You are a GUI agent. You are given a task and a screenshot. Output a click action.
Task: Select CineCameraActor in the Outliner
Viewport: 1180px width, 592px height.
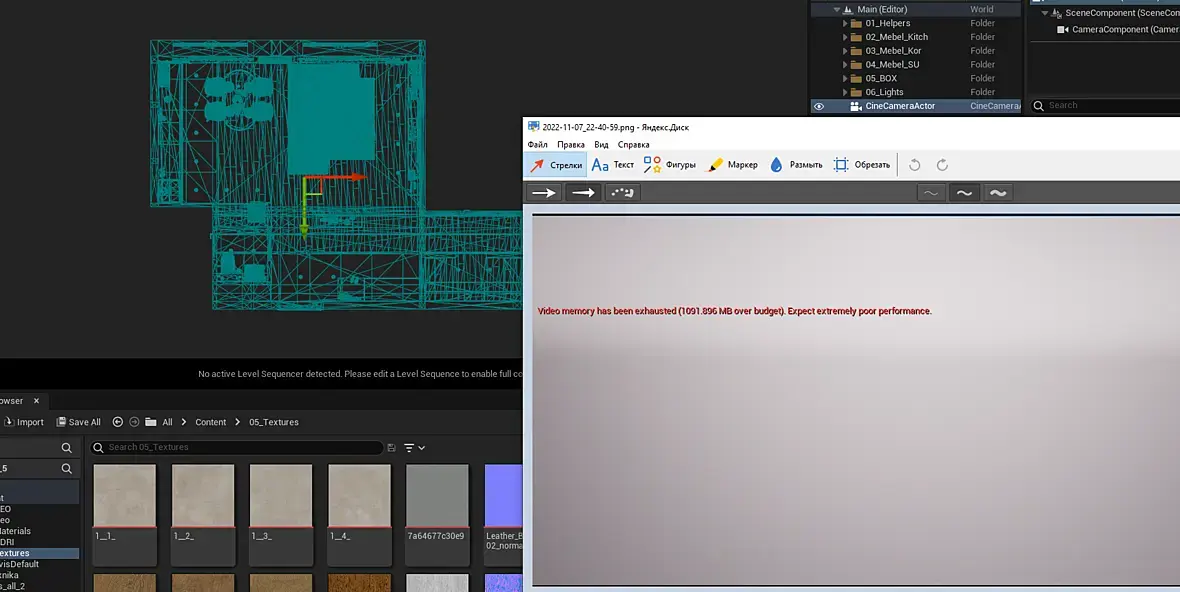click(x=915, y=106)
